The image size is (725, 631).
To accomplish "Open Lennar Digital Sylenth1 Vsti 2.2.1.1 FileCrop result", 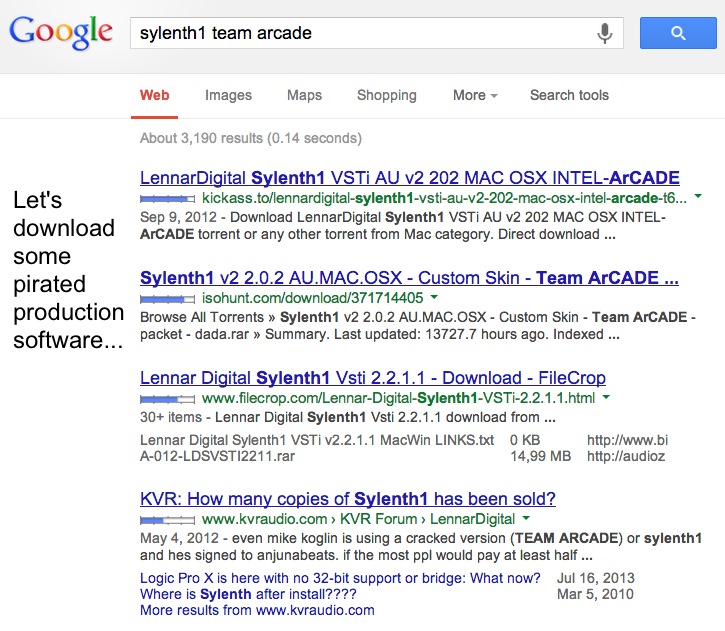I will (x=373, y=378).
